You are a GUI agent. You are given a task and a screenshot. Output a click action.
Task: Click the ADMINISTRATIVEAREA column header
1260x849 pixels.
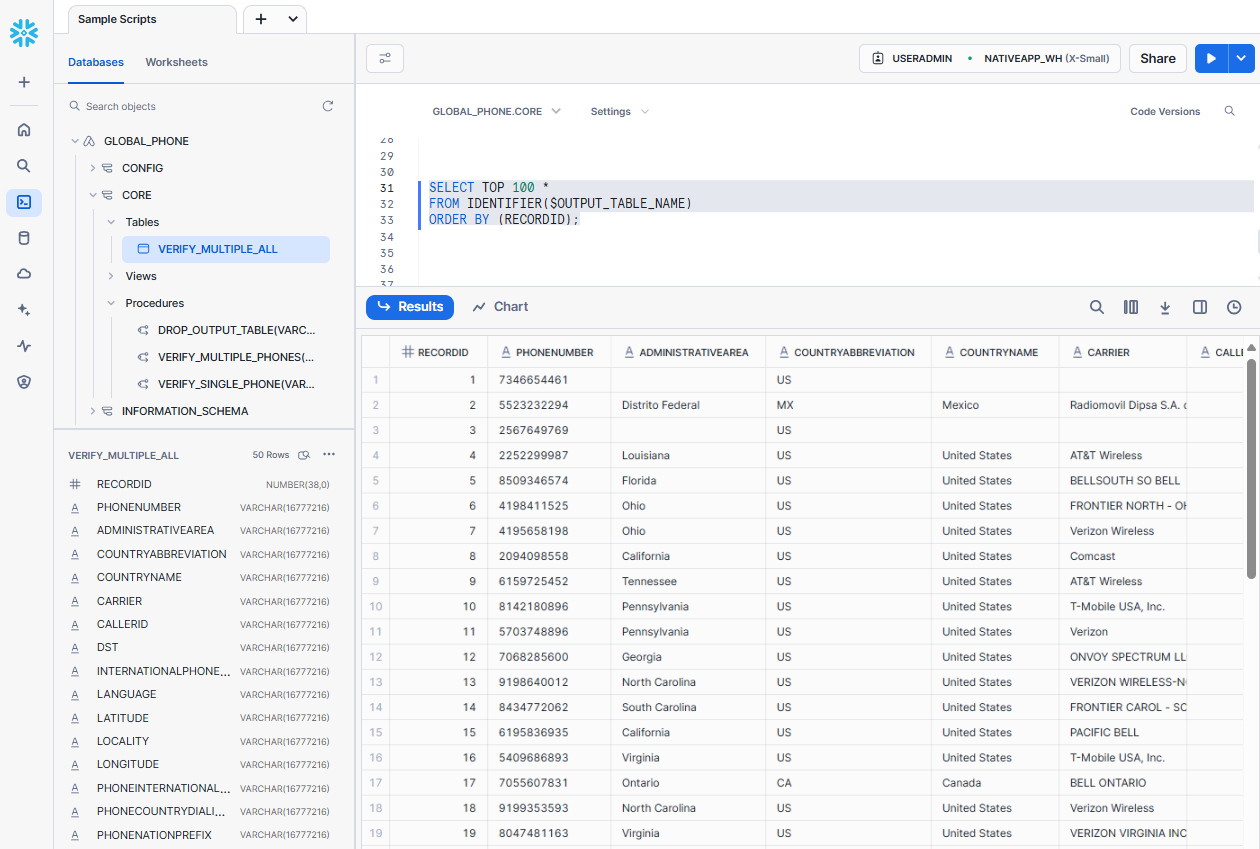coord(688,352)
